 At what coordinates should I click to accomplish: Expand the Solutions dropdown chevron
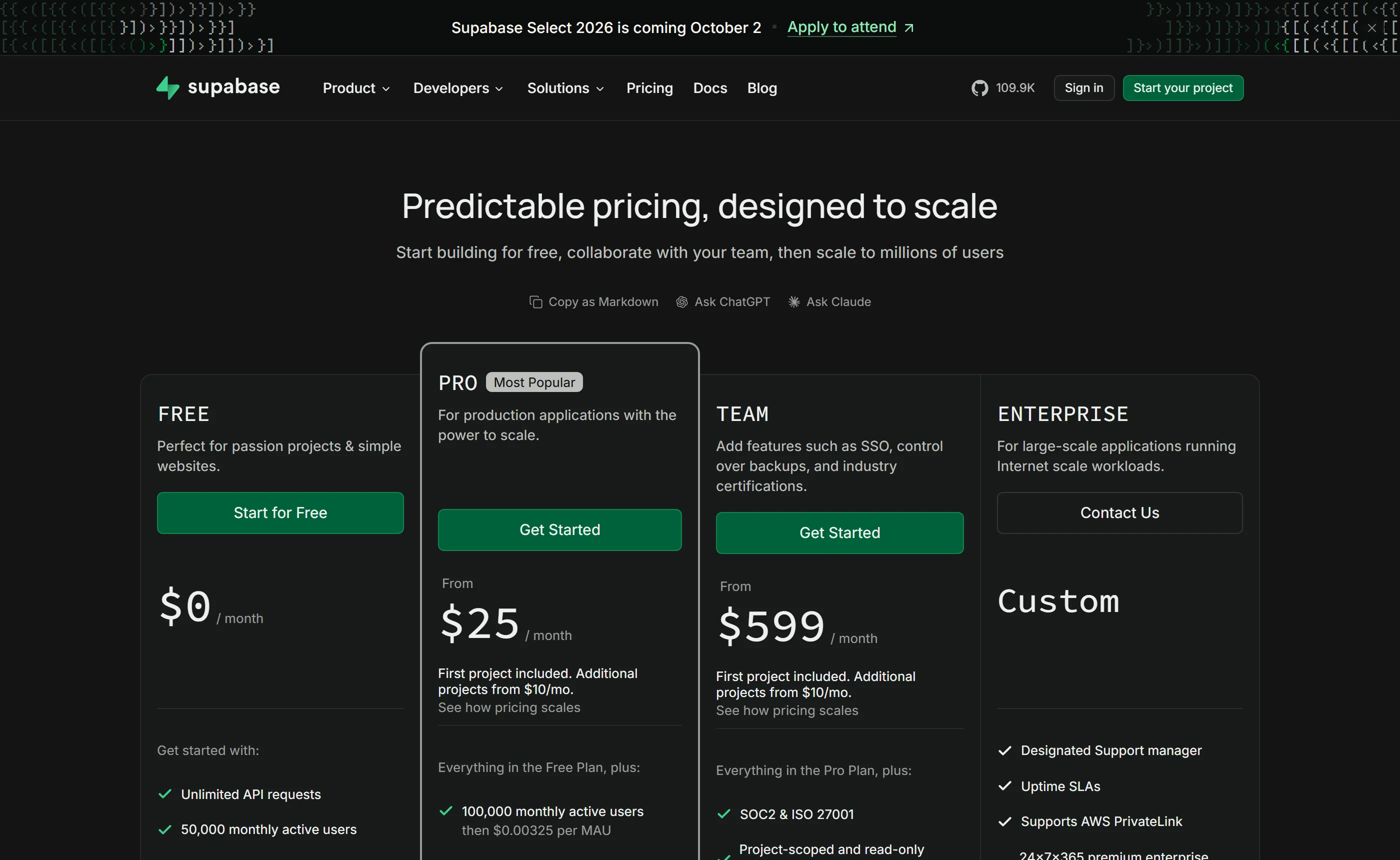(x=600, y=88)
